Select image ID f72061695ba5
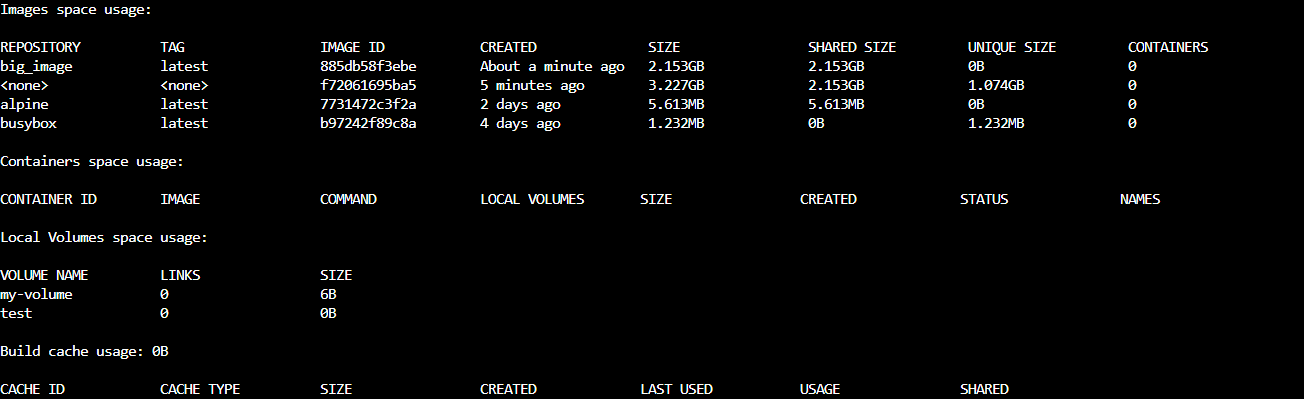 (368, 85)
